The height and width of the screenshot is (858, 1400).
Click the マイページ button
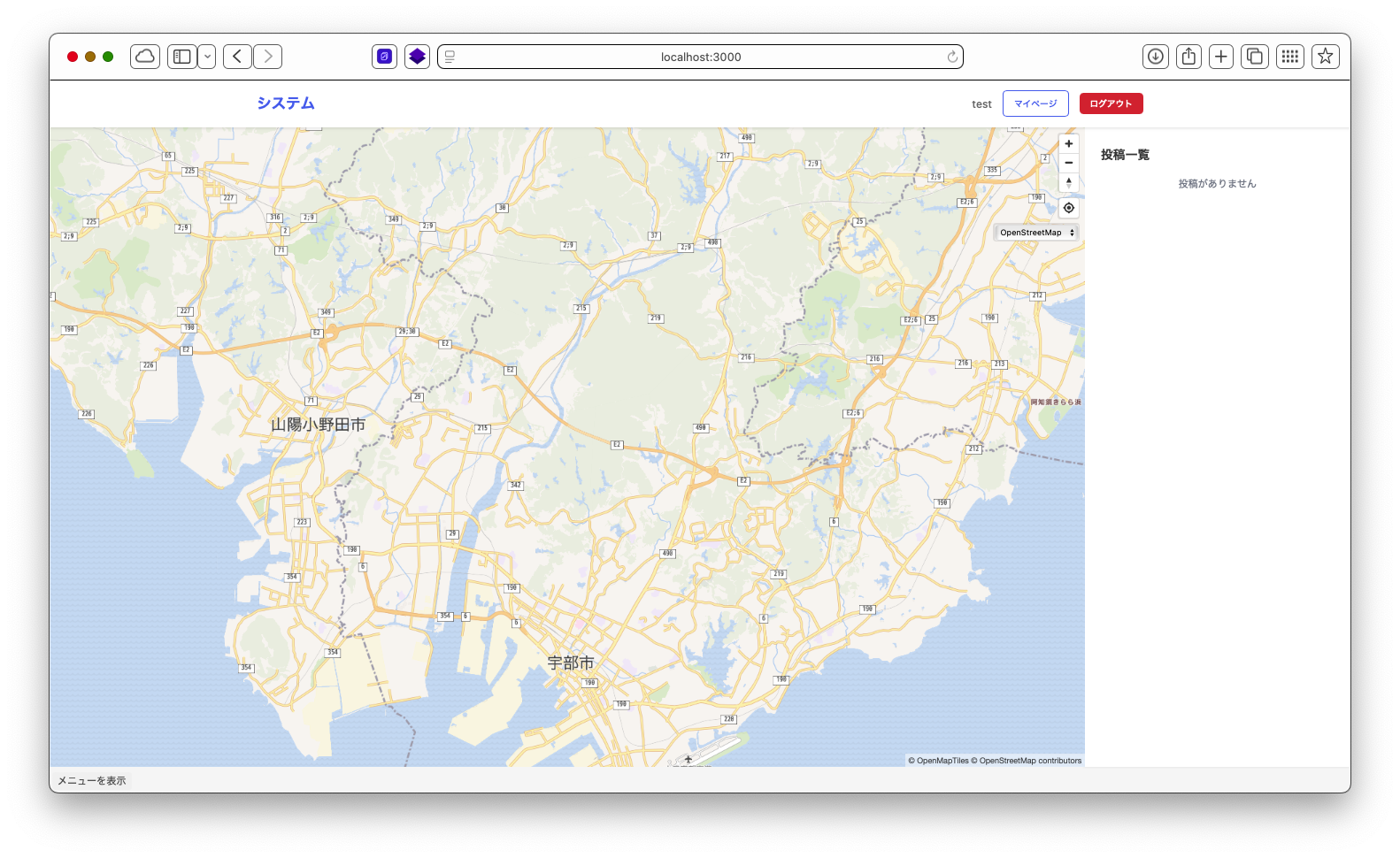pos(1035,103)
